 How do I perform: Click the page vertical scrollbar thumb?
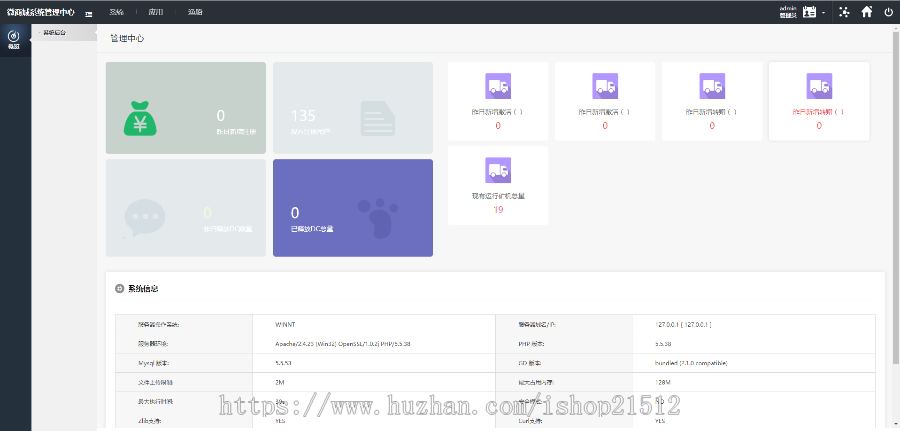coord(896,198)
